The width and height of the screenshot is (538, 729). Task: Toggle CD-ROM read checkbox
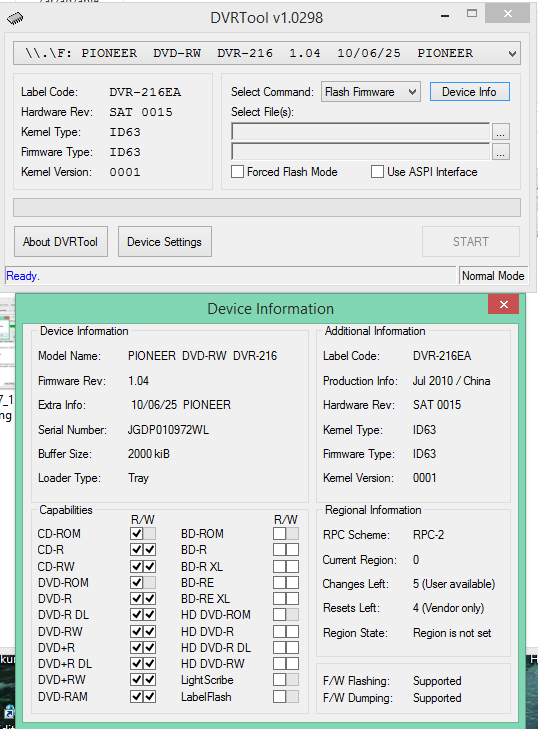pos(137,533)
